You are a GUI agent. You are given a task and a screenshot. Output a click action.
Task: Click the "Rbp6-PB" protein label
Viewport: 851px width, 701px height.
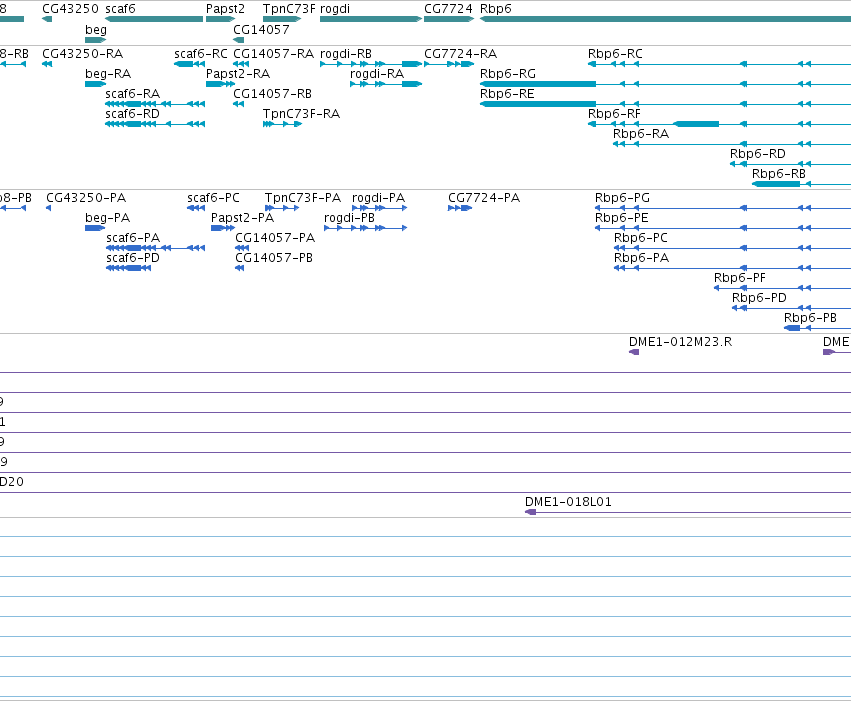coord(810,318)
